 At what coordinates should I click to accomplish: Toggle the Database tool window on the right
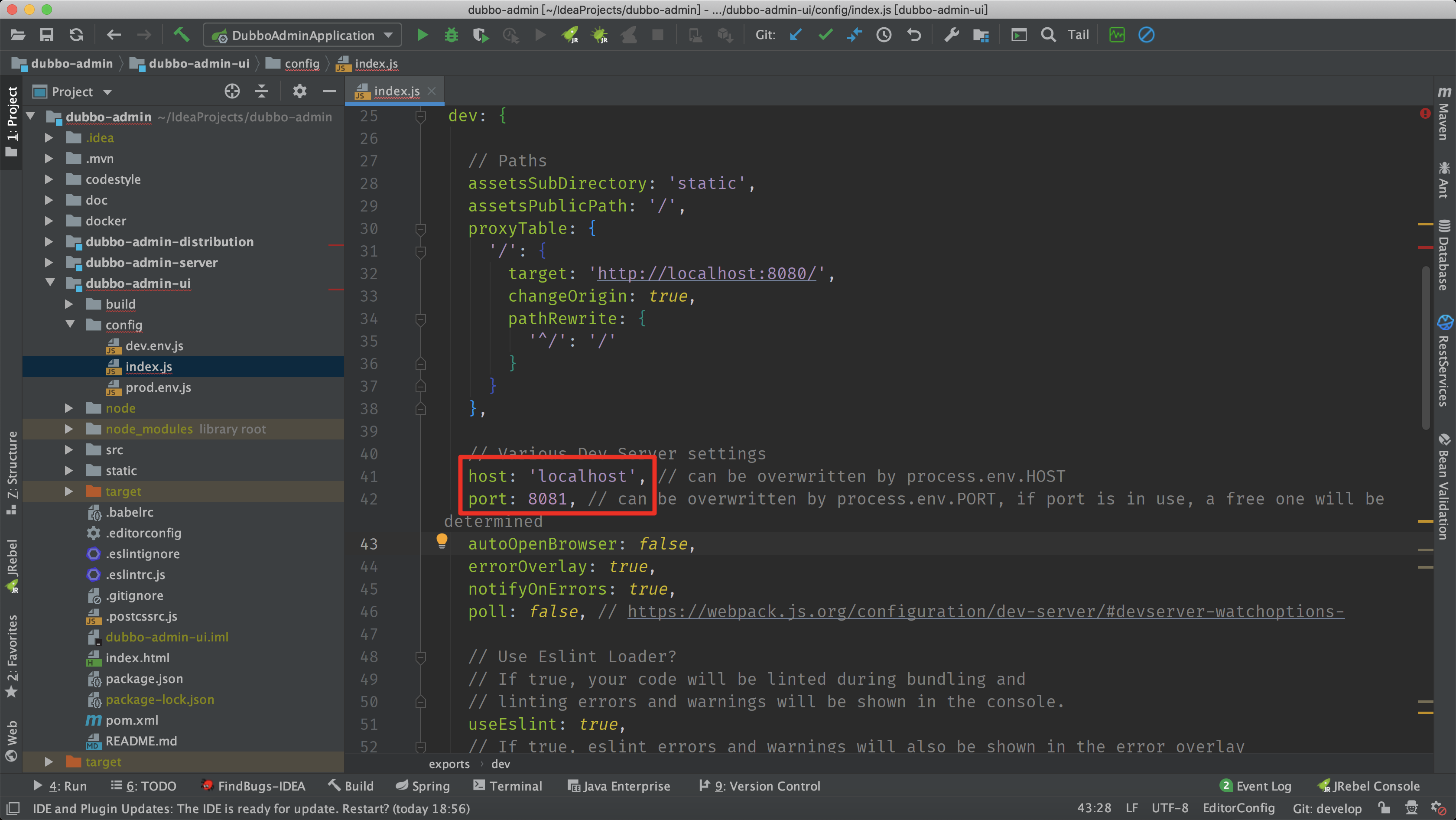[1445, 255]
